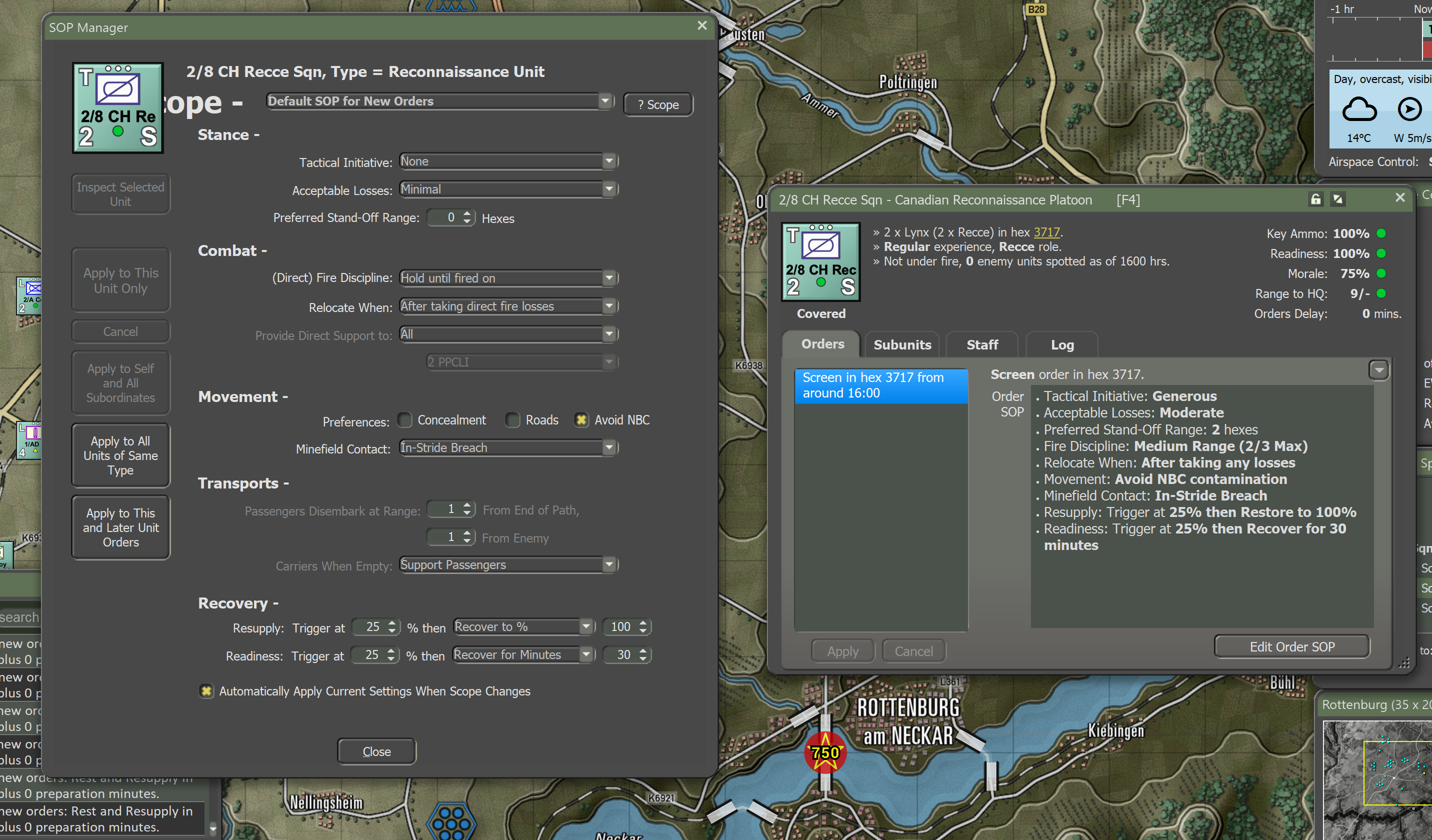
Task: Toggle the Roads movement preference
Action: click(512, 420)
